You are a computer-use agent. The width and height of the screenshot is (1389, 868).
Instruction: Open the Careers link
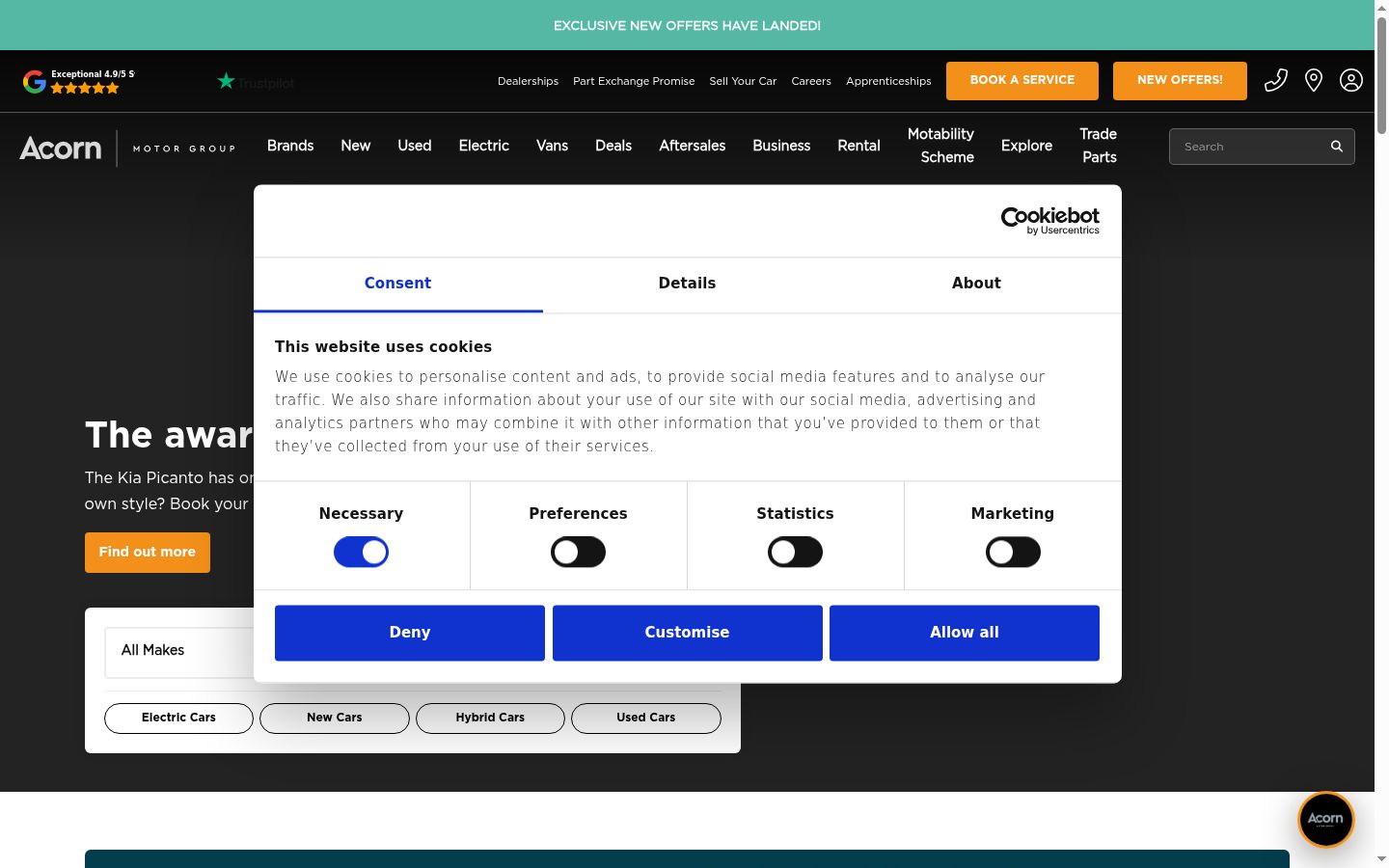811,81
